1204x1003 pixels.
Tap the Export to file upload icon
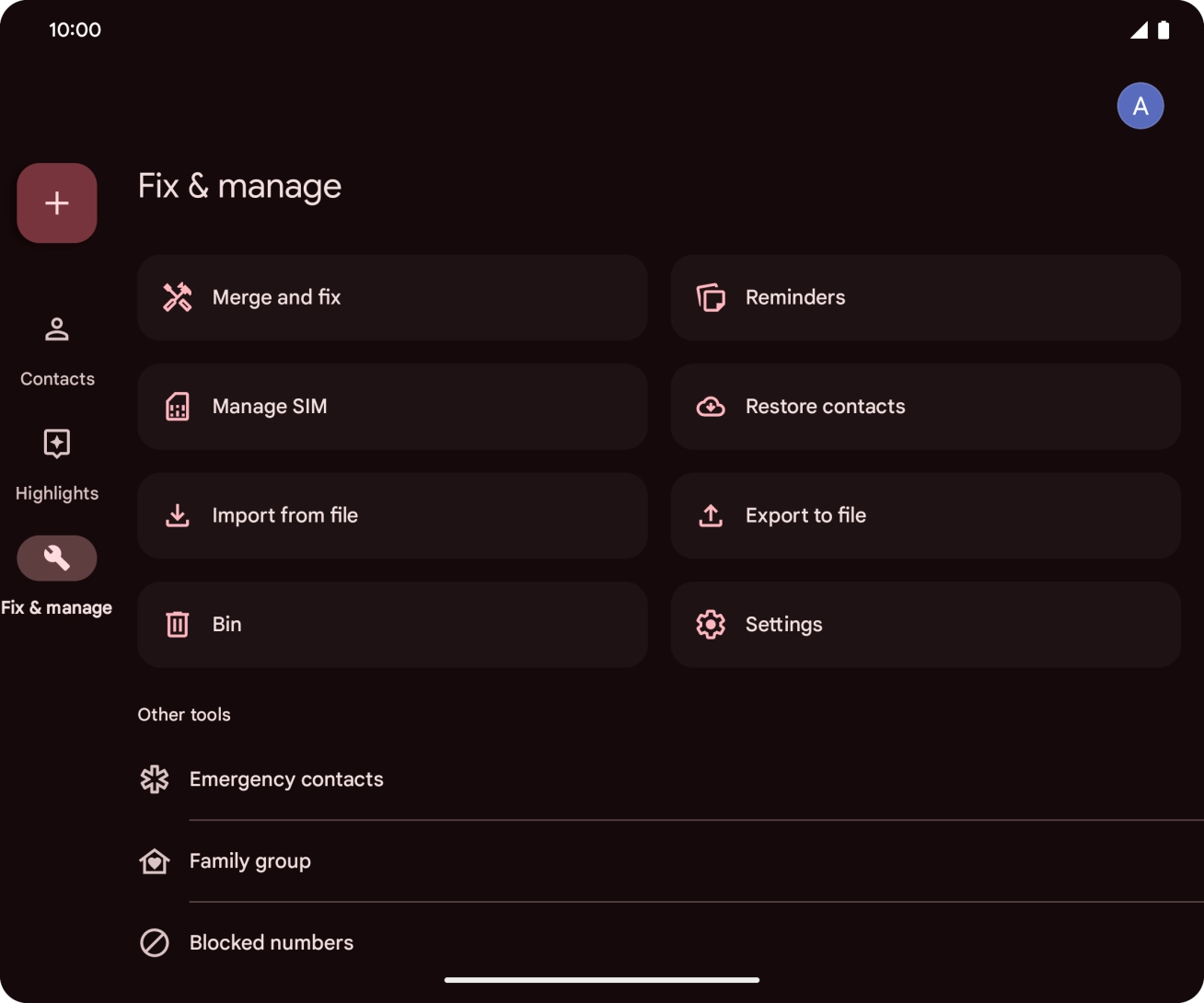[711, 515]
